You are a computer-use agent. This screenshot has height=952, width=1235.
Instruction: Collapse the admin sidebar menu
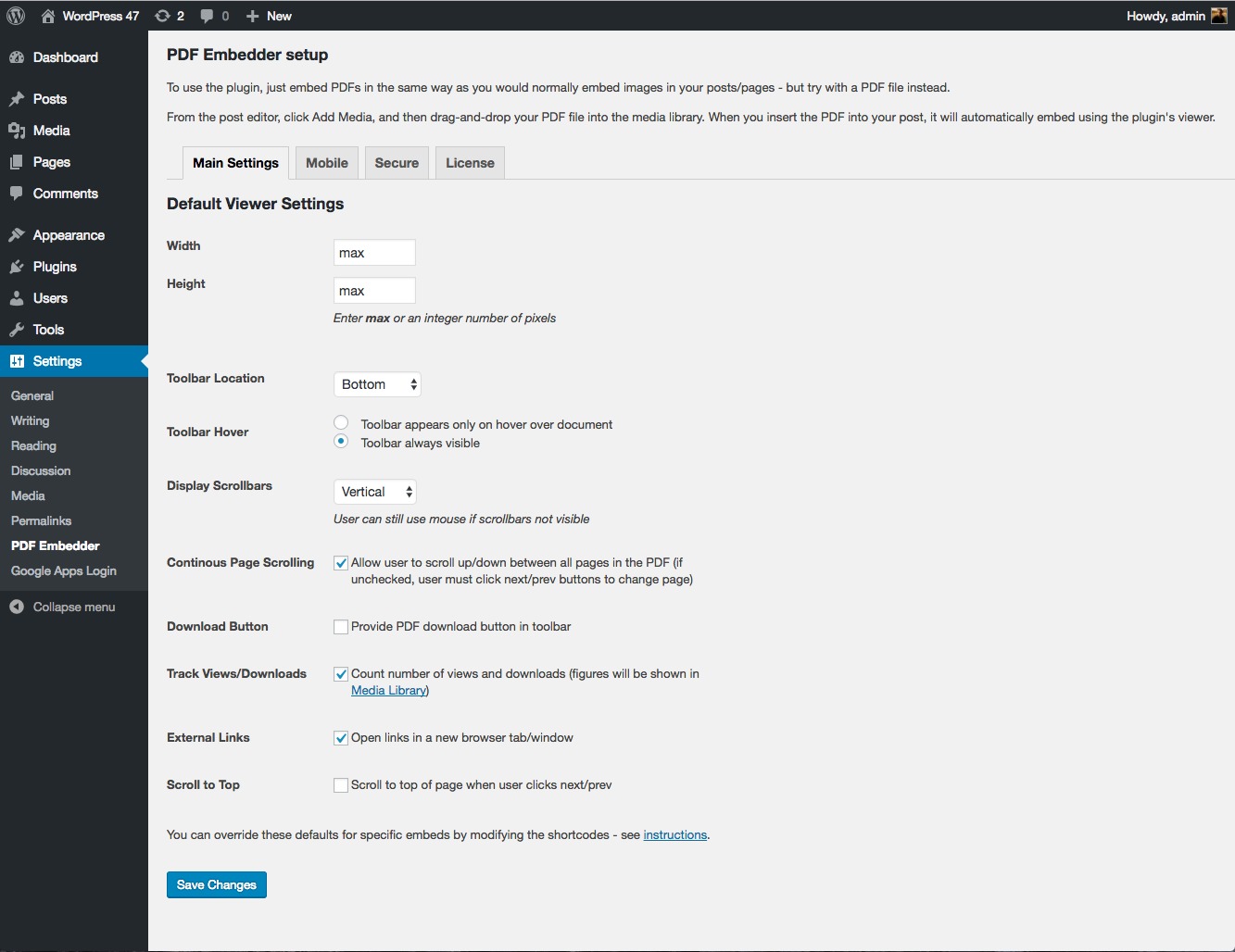(x=73, y=608)
